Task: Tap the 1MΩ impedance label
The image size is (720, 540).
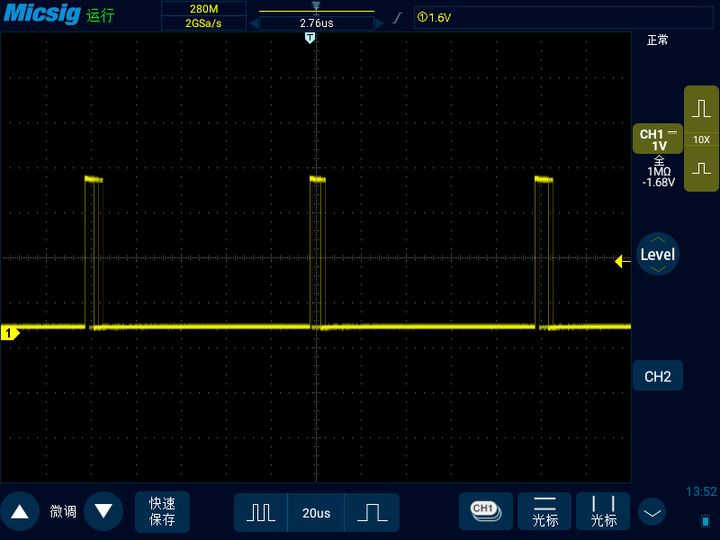Action: (x=659, y=171)
